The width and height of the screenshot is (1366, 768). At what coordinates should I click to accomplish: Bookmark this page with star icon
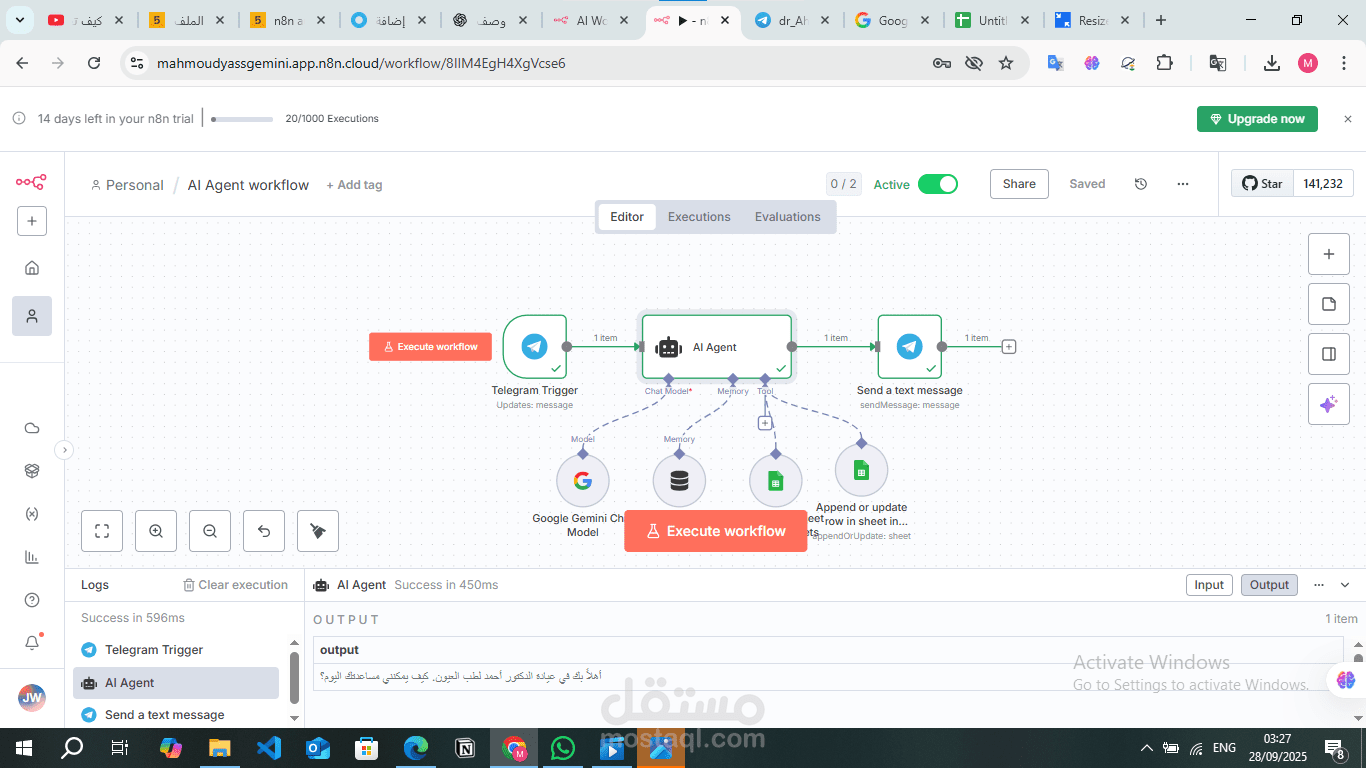1006,63
